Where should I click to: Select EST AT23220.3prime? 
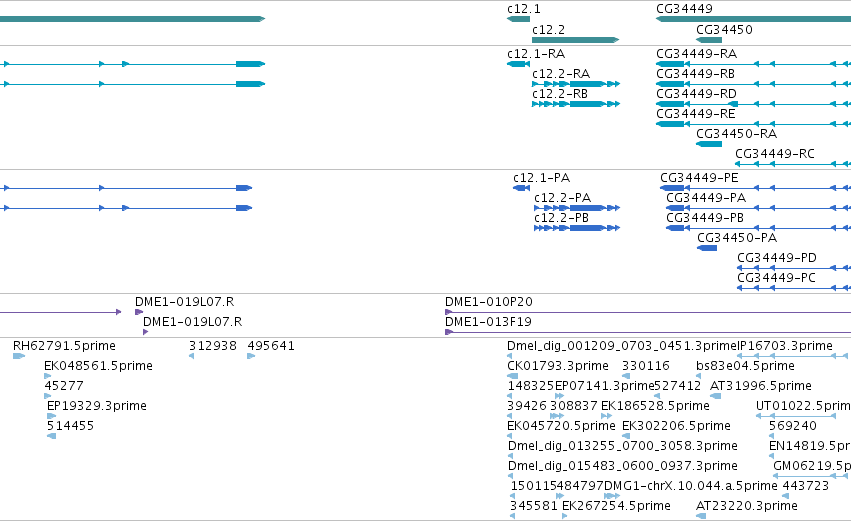pos(701,516)
